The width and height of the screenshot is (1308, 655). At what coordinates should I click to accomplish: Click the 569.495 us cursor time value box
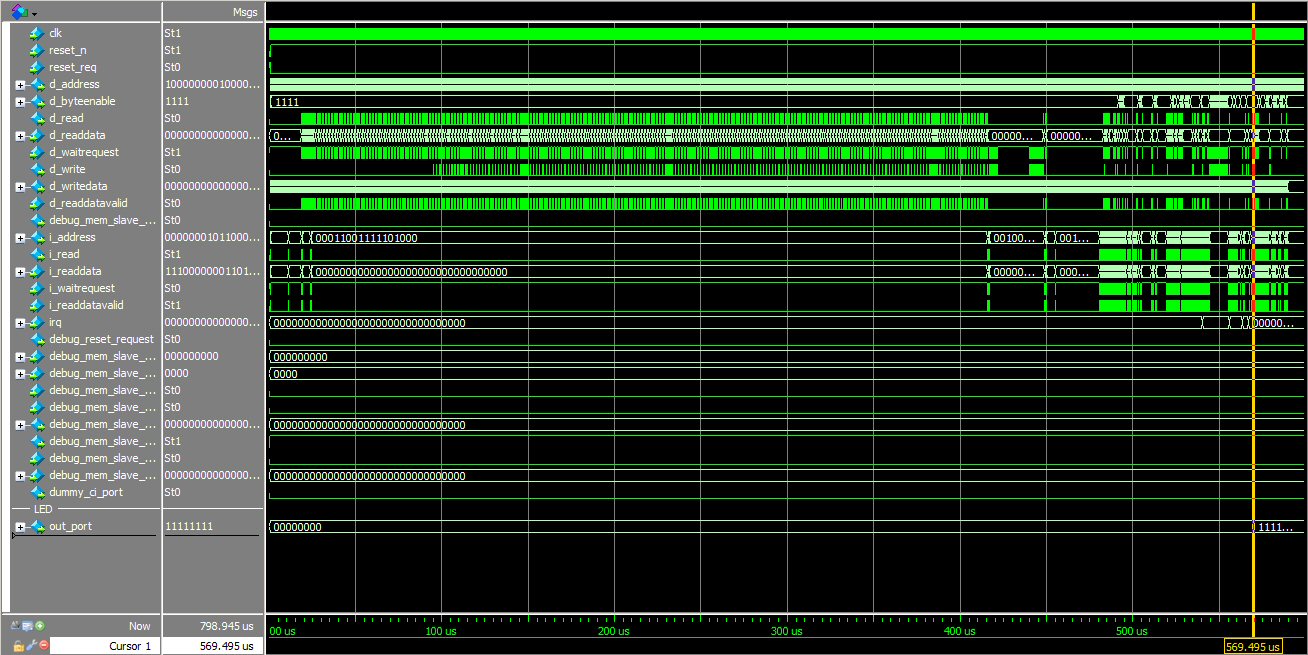point(1252,646)
